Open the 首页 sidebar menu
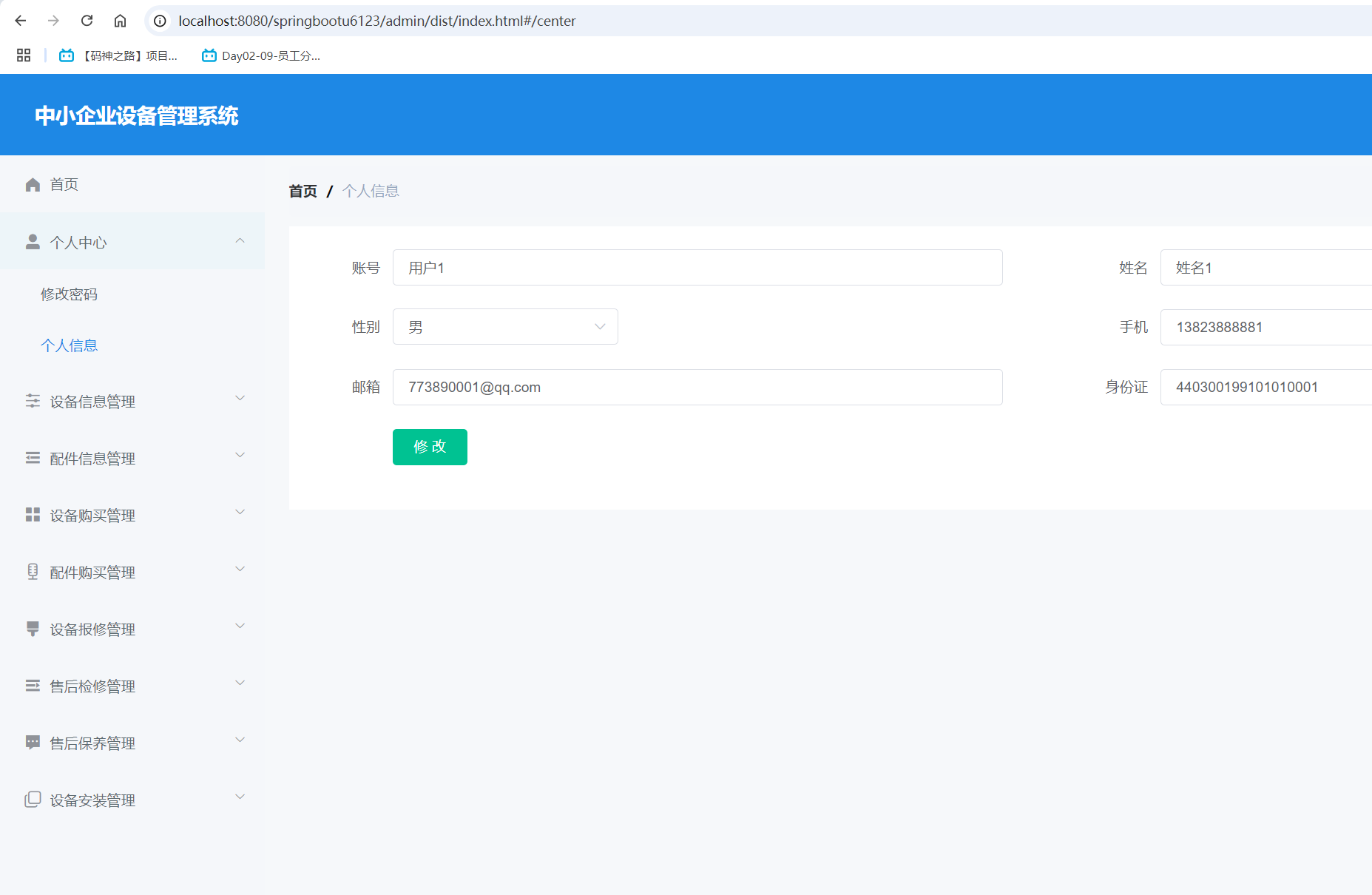This screenshot has height=895, width=1372. coord(132,184)
